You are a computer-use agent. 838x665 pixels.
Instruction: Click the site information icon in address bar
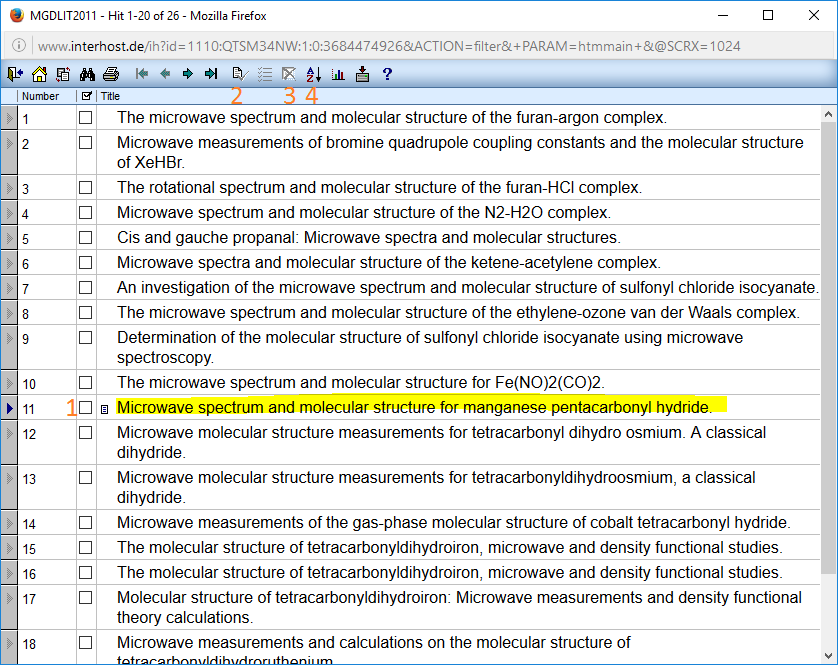(x=19, y=45)
